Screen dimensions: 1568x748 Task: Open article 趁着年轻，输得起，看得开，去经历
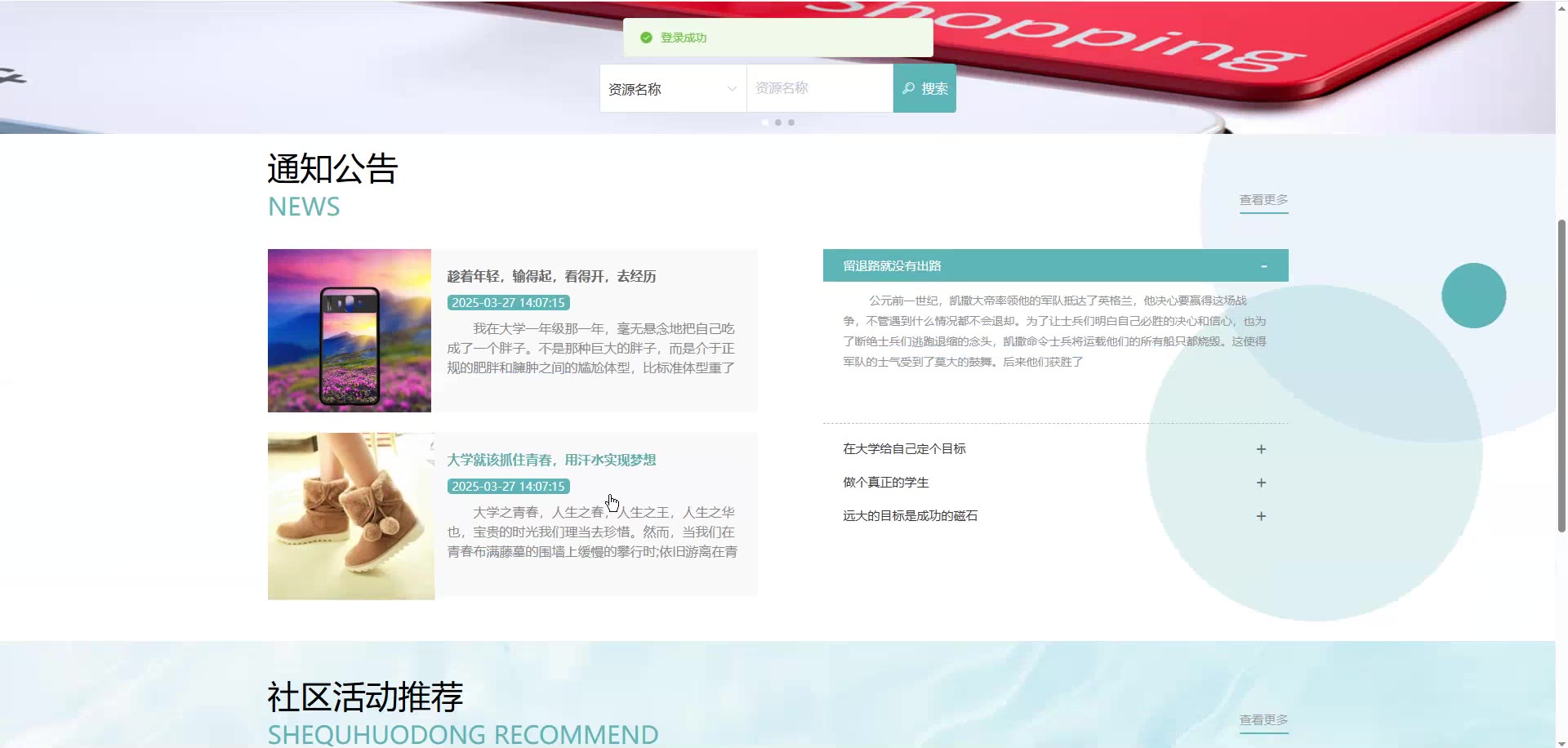[551, 277]
